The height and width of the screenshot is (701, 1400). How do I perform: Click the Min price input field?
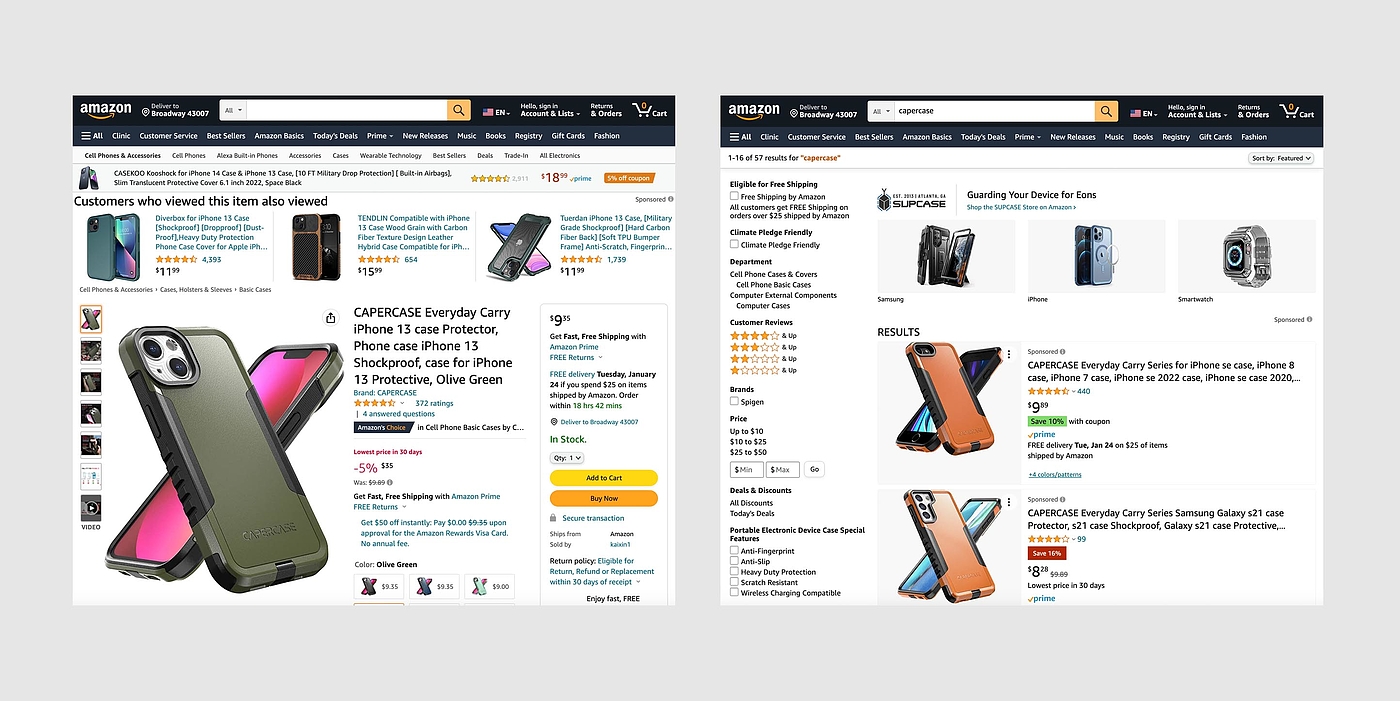747,469
